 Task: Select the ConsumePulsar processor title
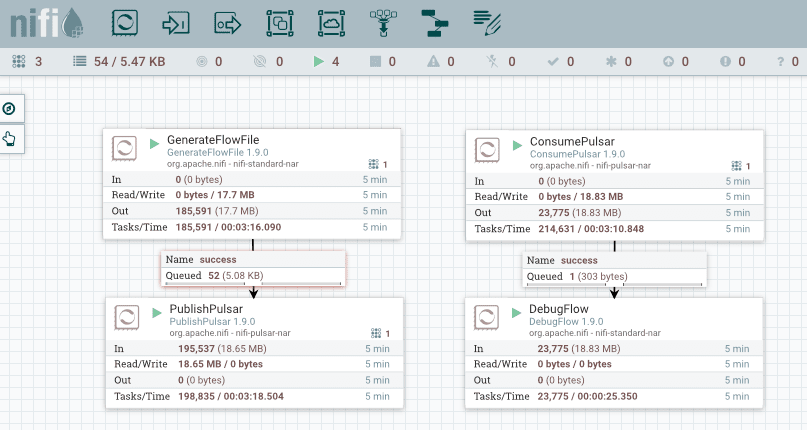click(572, 141)
